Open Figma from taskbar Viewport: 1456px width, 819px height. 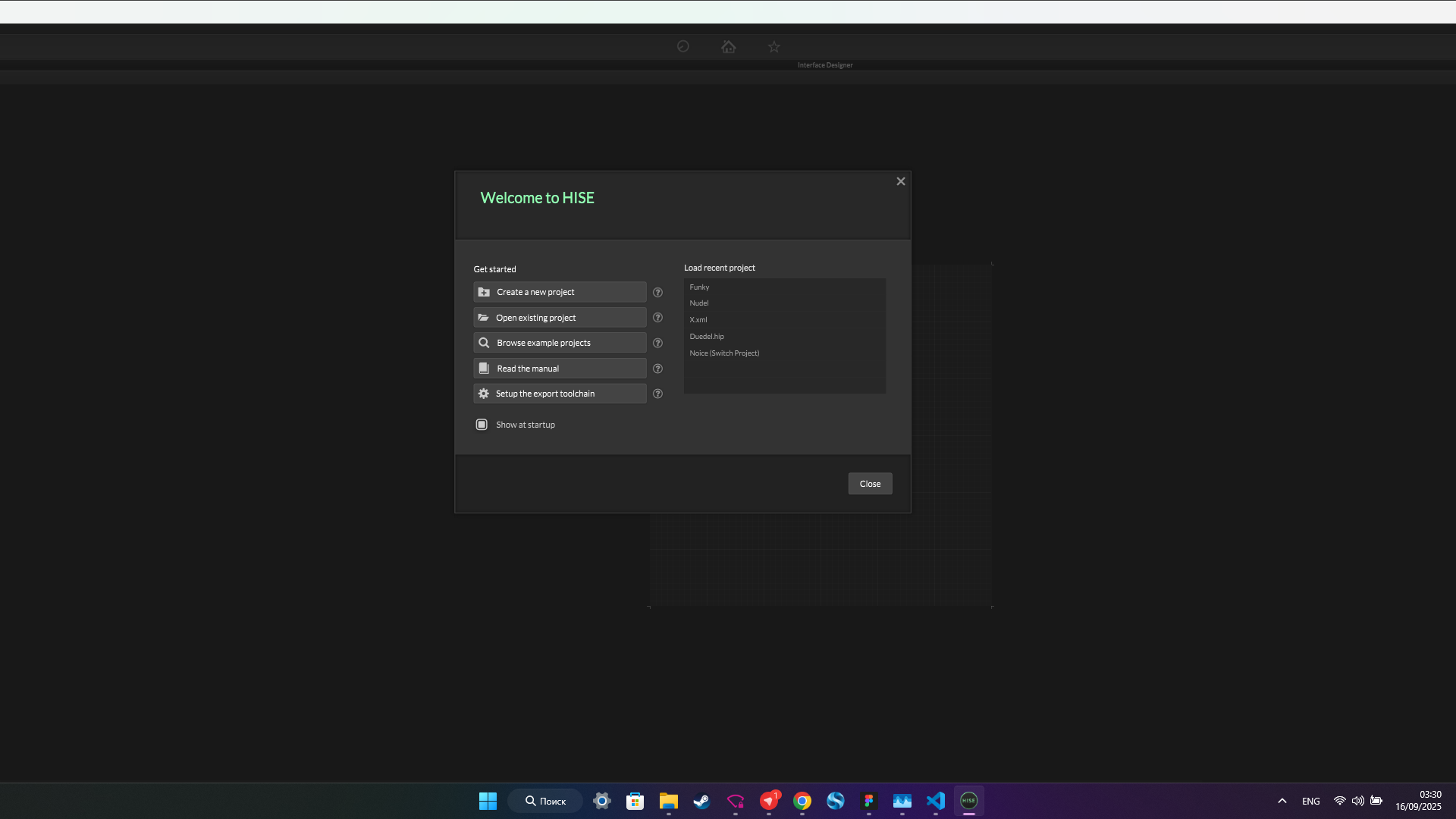point(869,801)
